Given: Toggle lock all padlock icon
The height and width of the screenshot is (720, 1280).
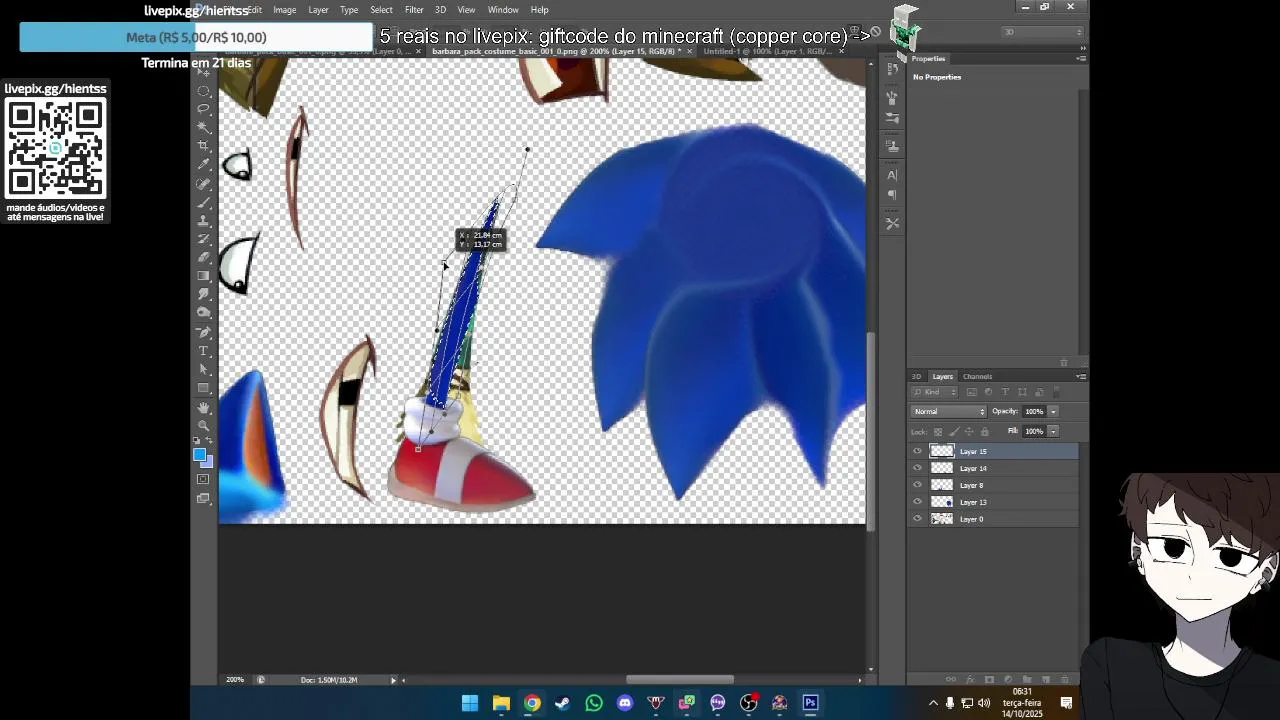Looking at the screenshot, I should [985, 432].
